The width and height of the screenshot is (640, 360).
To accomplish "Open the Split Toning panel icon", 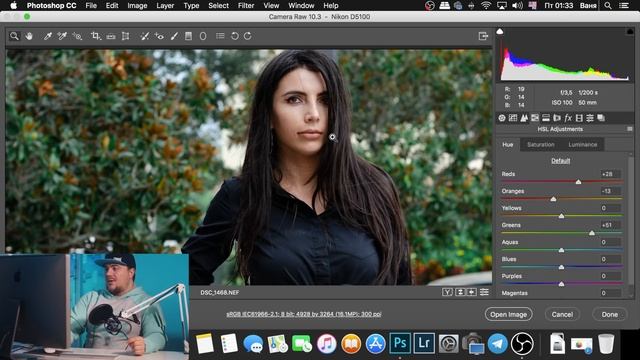I will tap(546, 118).
